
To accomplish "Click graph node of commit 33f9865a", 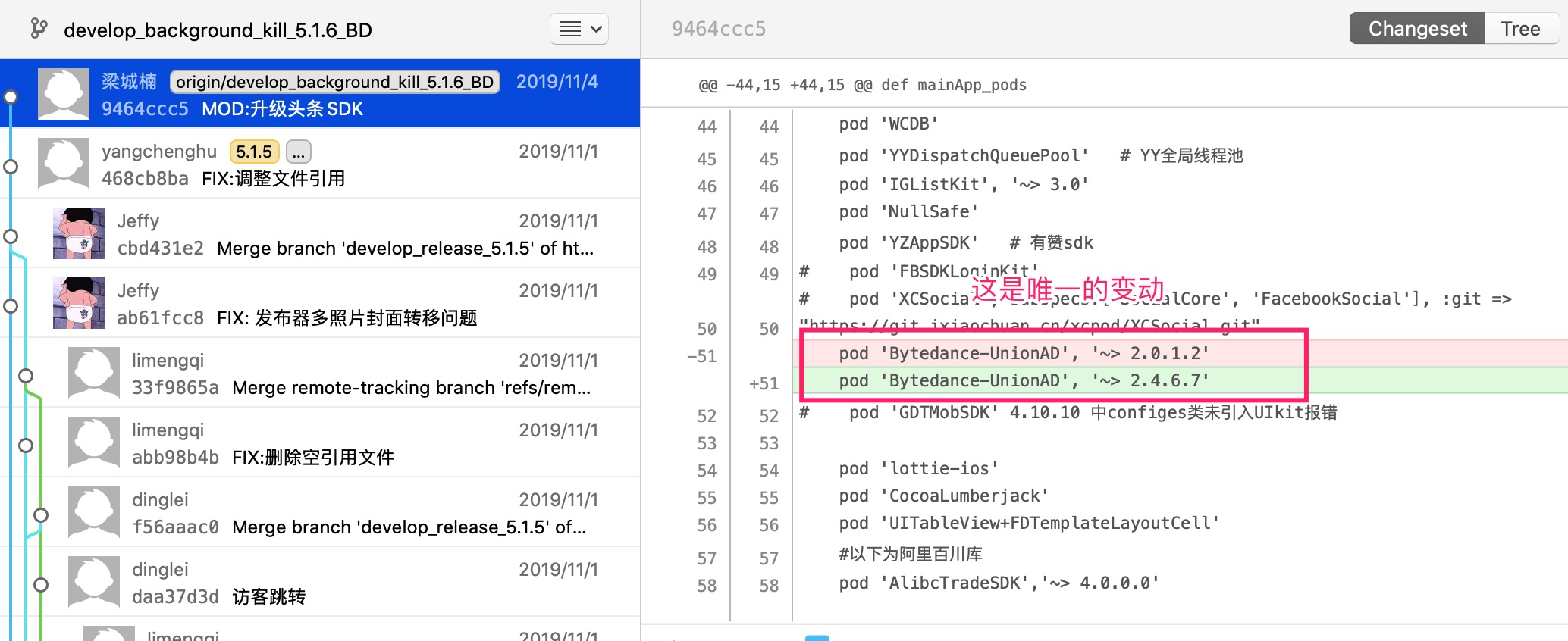I will 26,376.
